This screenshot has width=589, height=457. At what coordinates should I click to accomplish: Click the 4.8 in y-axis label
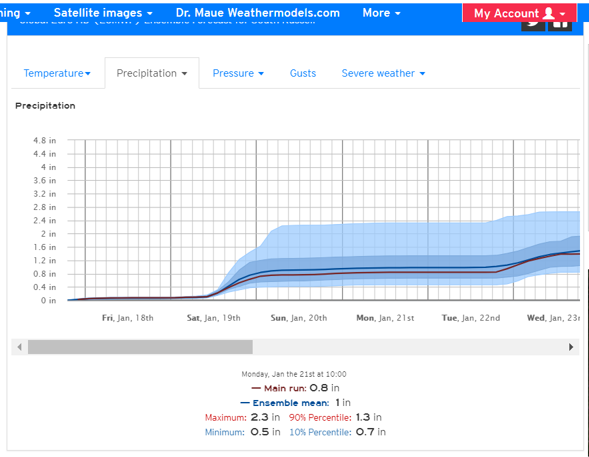[x=44, y=140]
